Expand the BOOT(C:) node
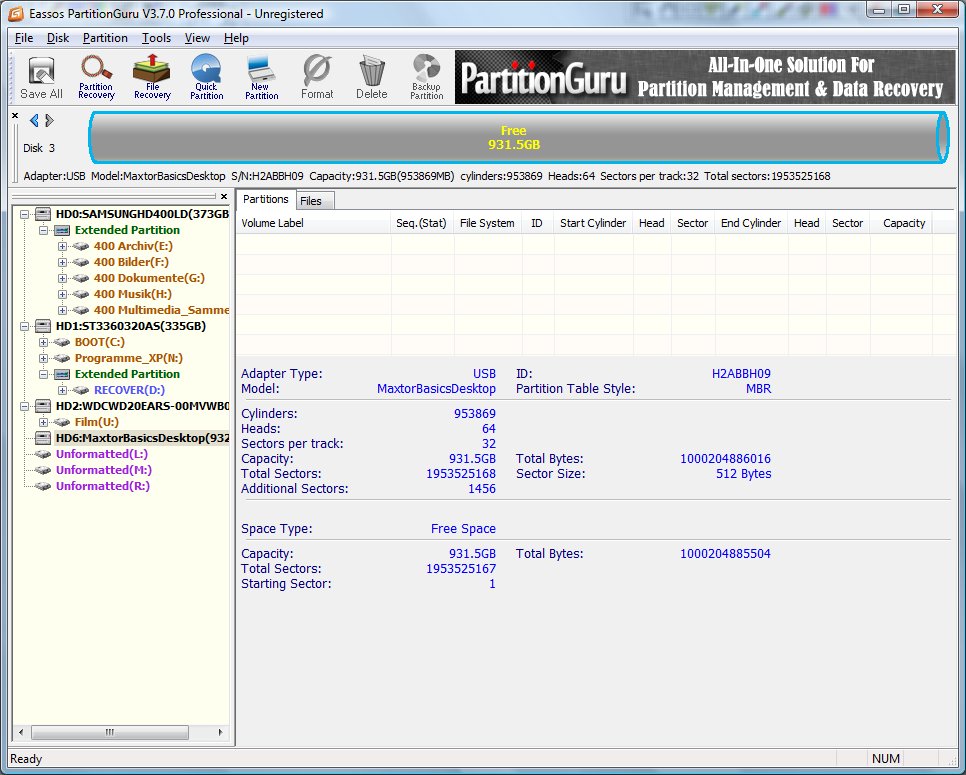Viewport: 966px width, 775px height. click(x=43, y=343)
